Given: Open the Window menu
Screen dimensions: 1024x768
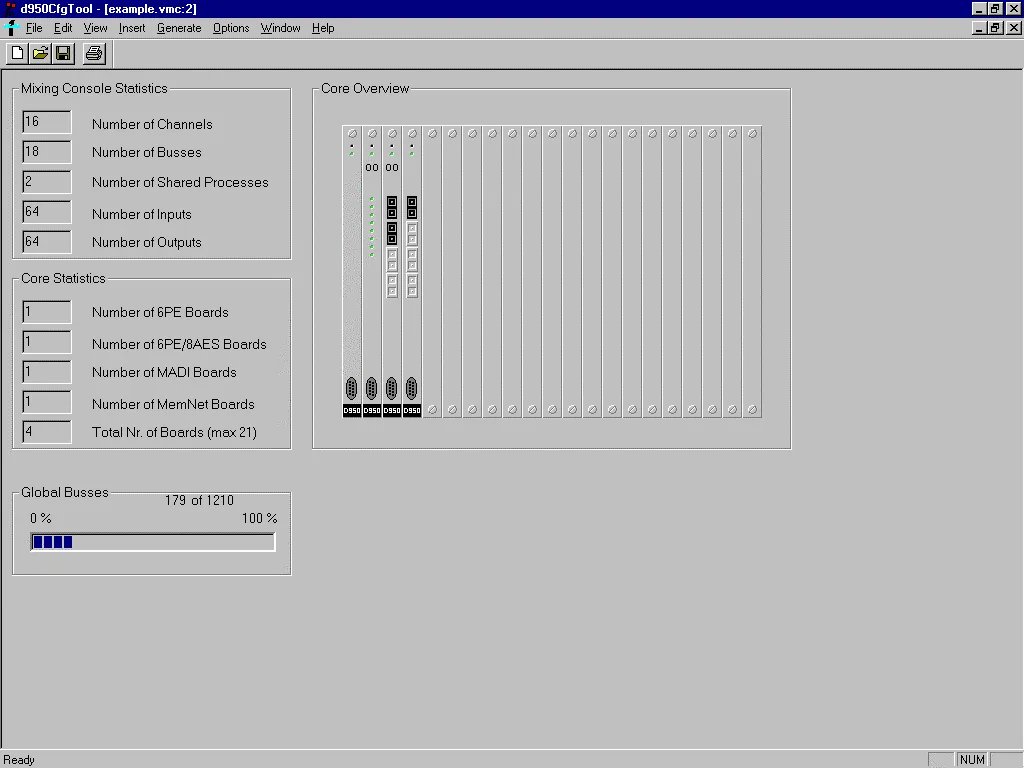Looking at the screenshot, I should (280, 28).
